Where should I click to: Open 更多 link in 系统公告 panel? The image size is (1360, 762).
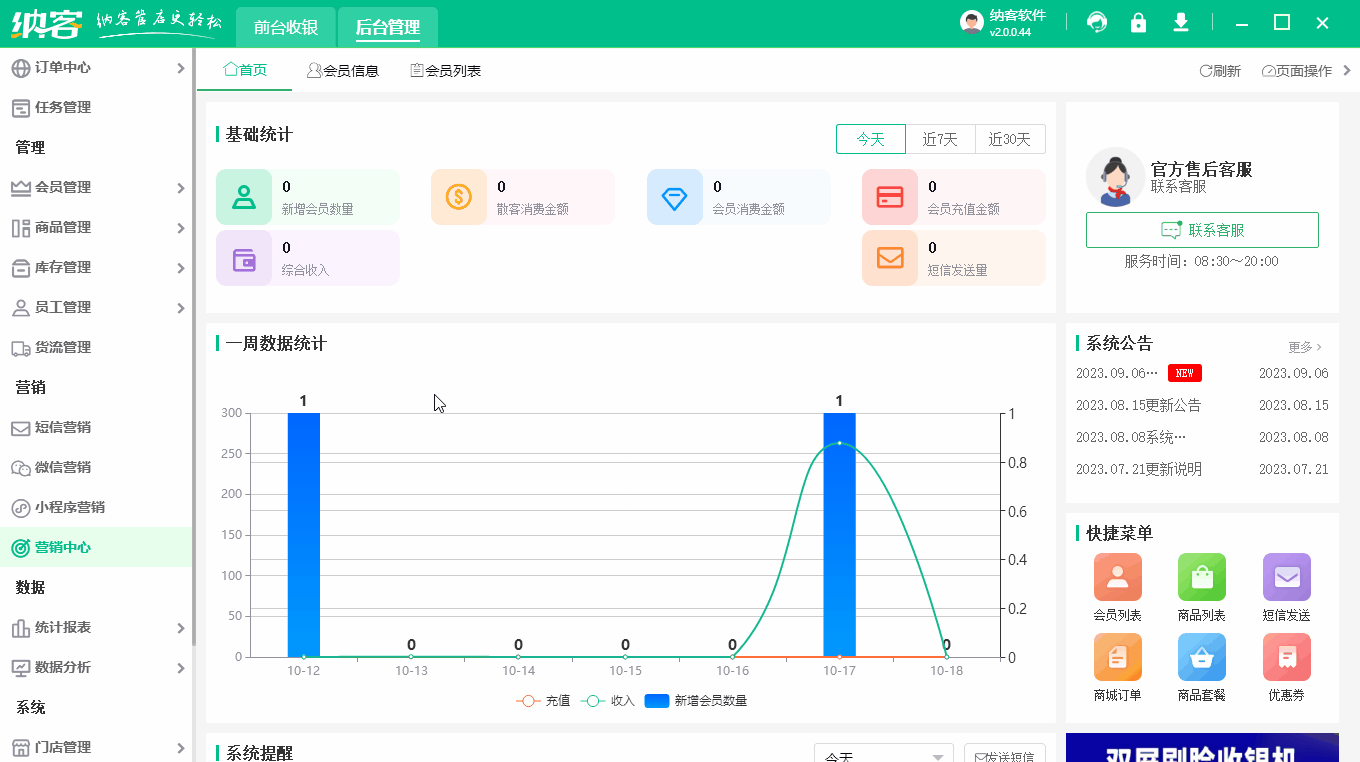(x=1302, y=346)
